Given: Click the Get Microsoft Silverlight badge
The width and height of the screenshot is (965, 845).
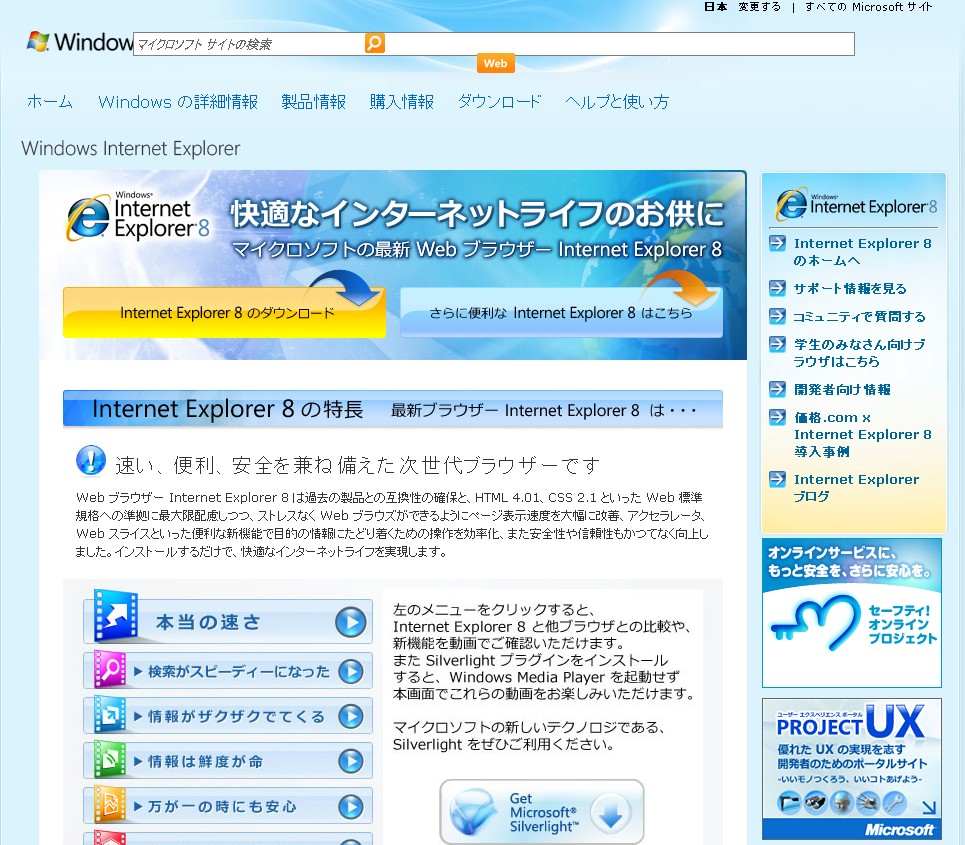Looking at the screenshot, I should tap(542, 812).
